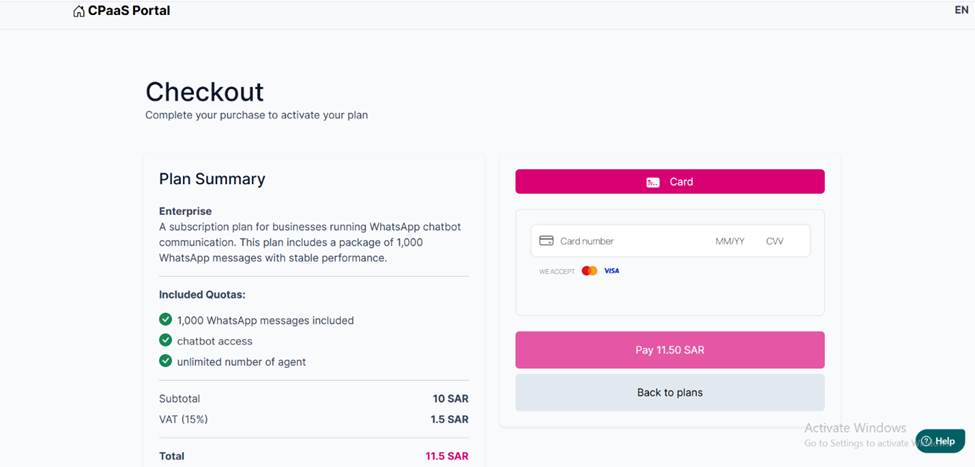Click the question mark icon in Help
The width and height of the screenshot is (975, 467).
click(926, 441)
